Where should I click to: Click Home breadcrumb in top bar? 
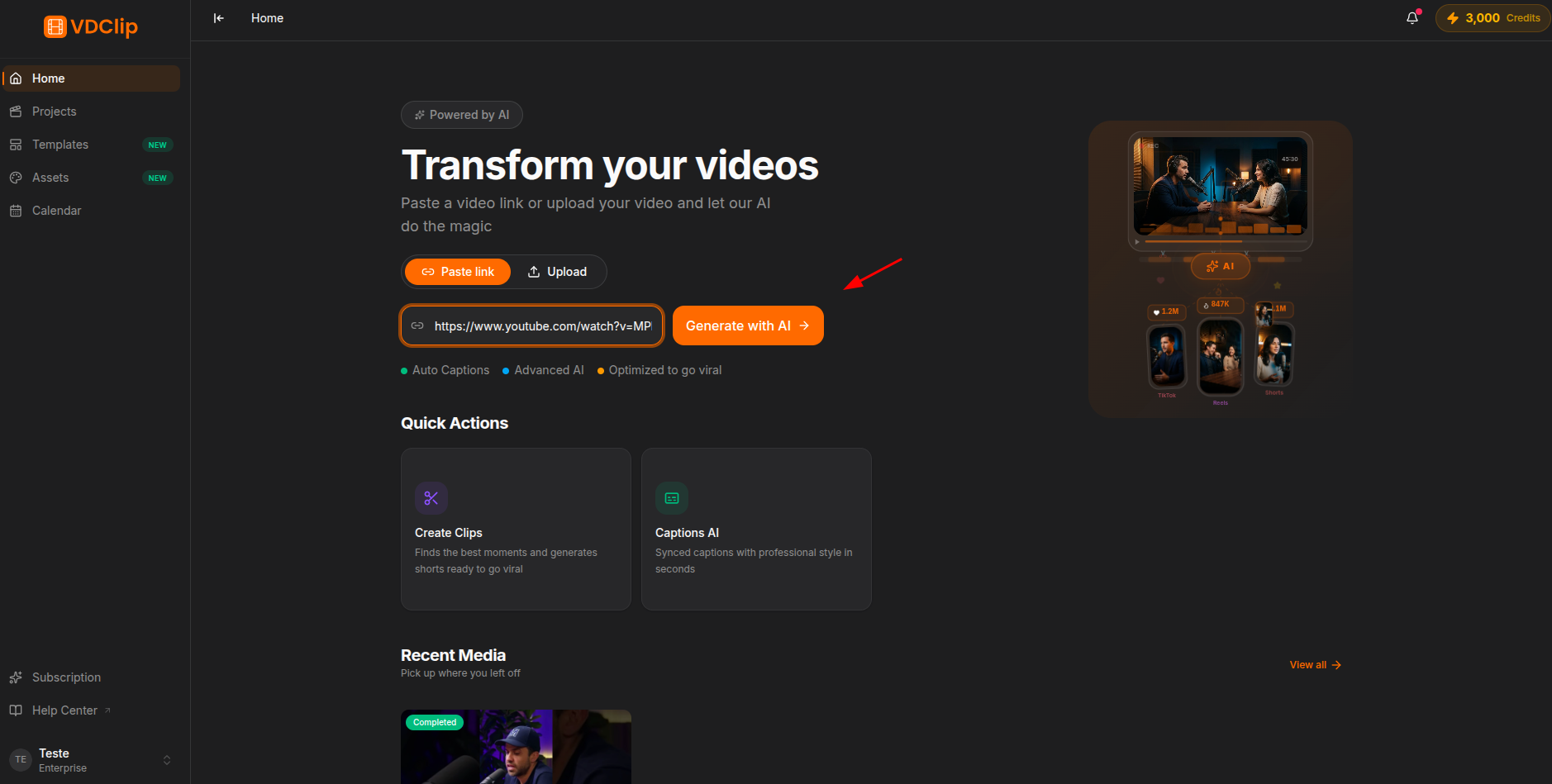click(267, 18)
